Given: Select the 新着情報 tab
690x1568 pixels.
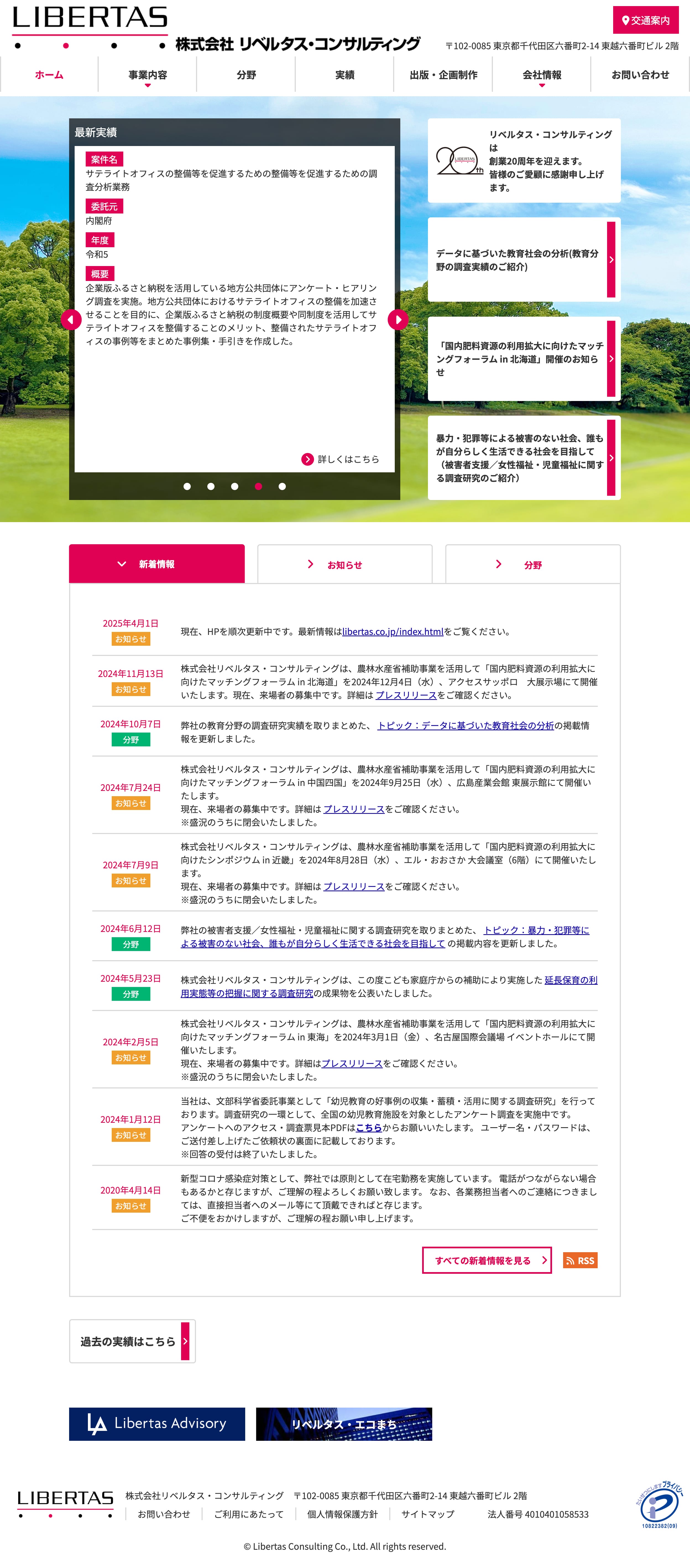Looking at the screenshot, I should [157, 564].
